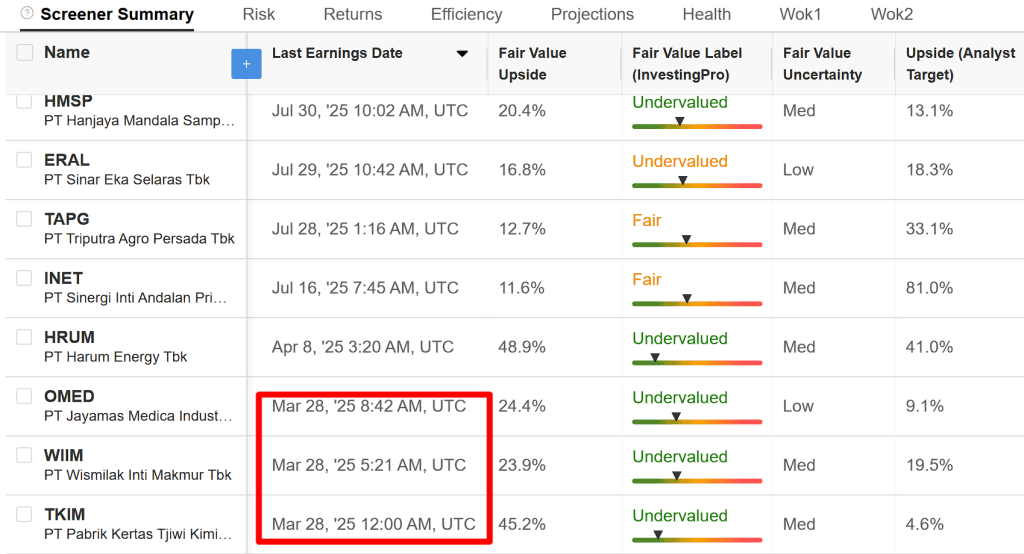Go to the Efficiency tab
Image resolution: width=1024 pixels, height=554 pixels.
(466, 14)
